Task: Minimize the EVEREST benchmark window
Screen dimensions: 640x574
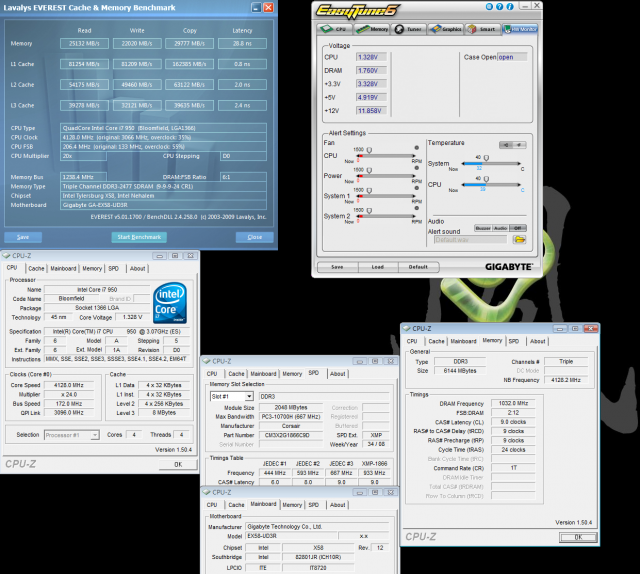Action: [x=256, y=7]
